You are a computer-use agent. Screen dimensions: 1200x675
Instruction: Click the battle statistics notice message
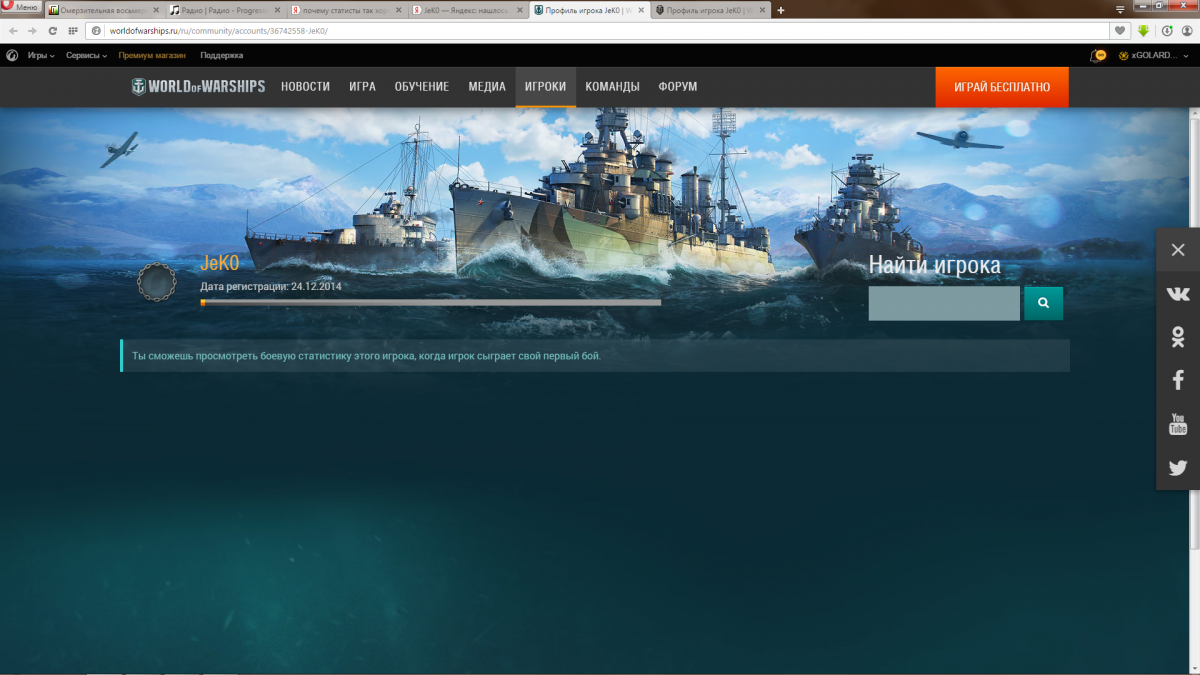click(x=595, y=355)
